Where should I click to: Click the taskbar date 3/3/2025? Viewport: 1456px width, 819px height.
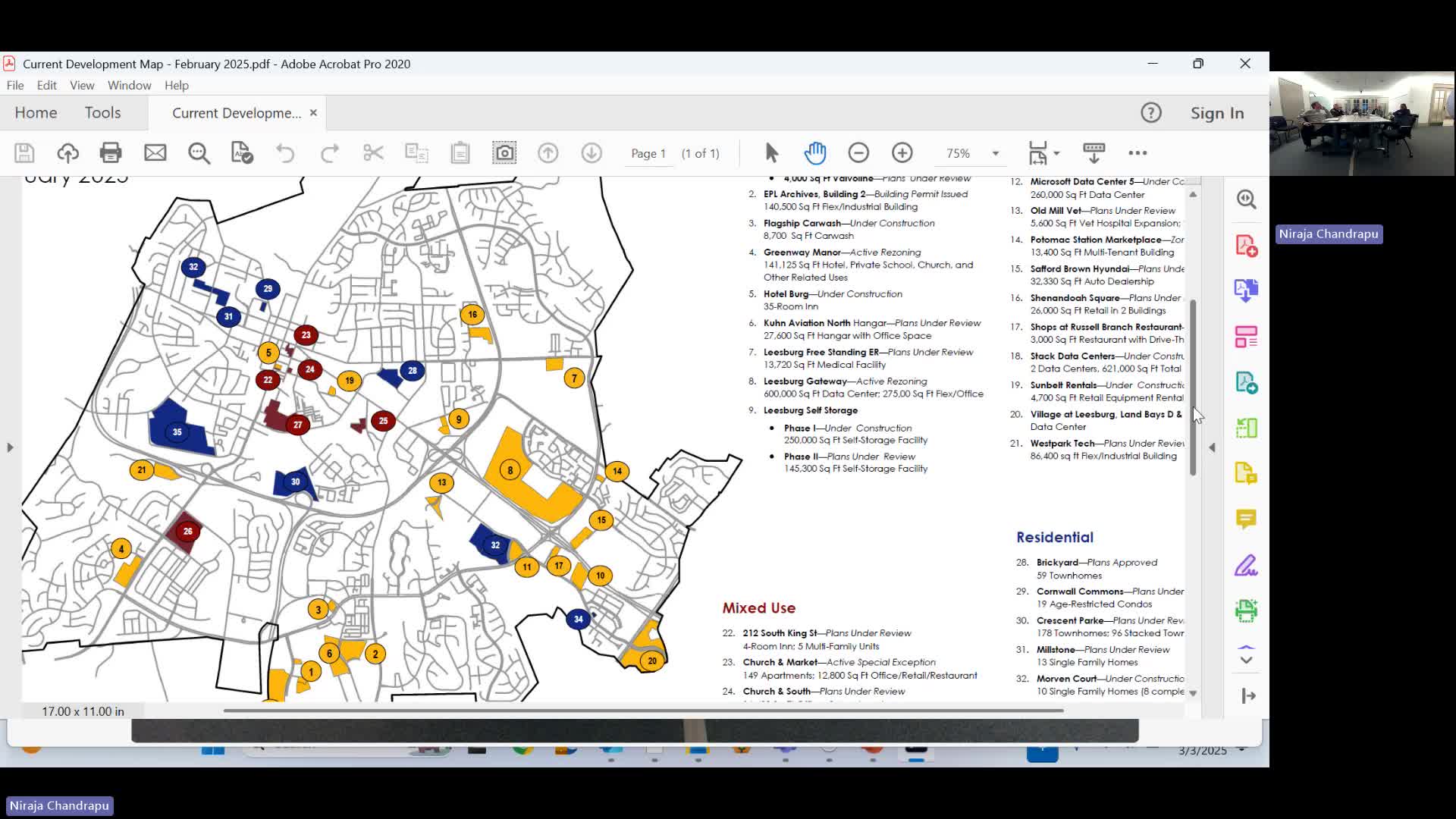click(1203, 751)
